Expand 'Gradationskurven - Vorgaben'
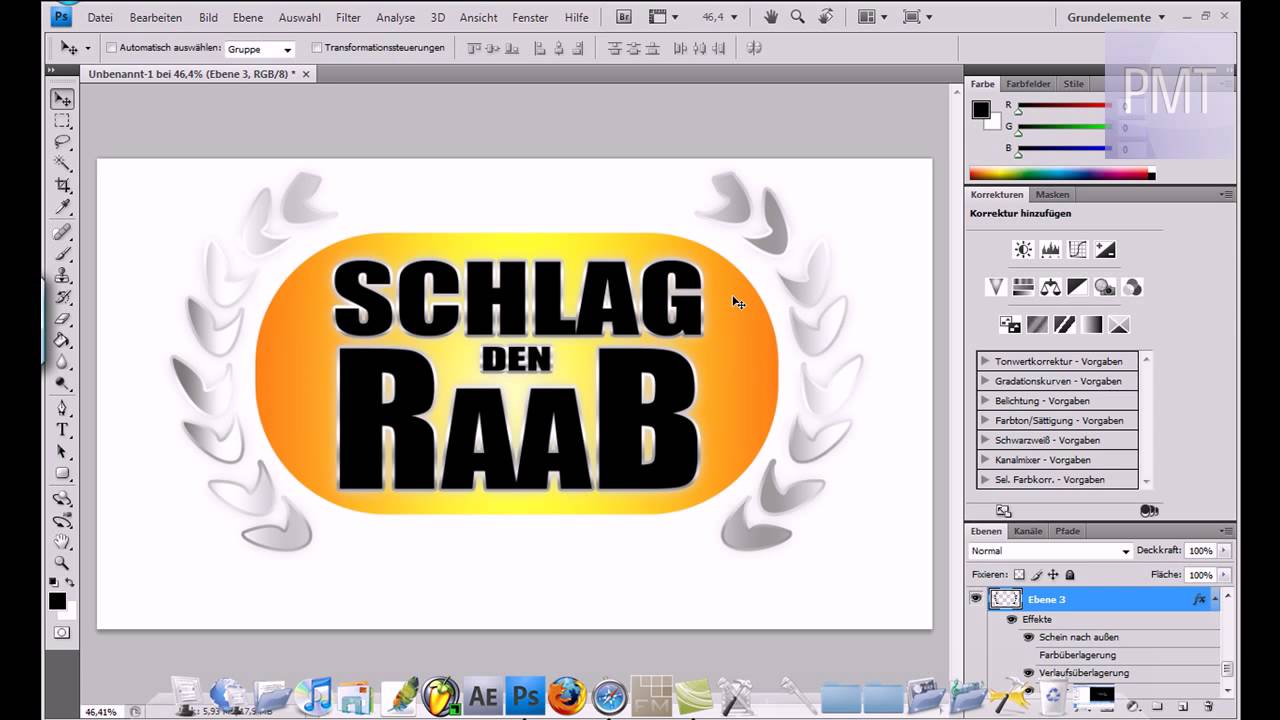The image size is (1280, 720). [x=985, y=381]
